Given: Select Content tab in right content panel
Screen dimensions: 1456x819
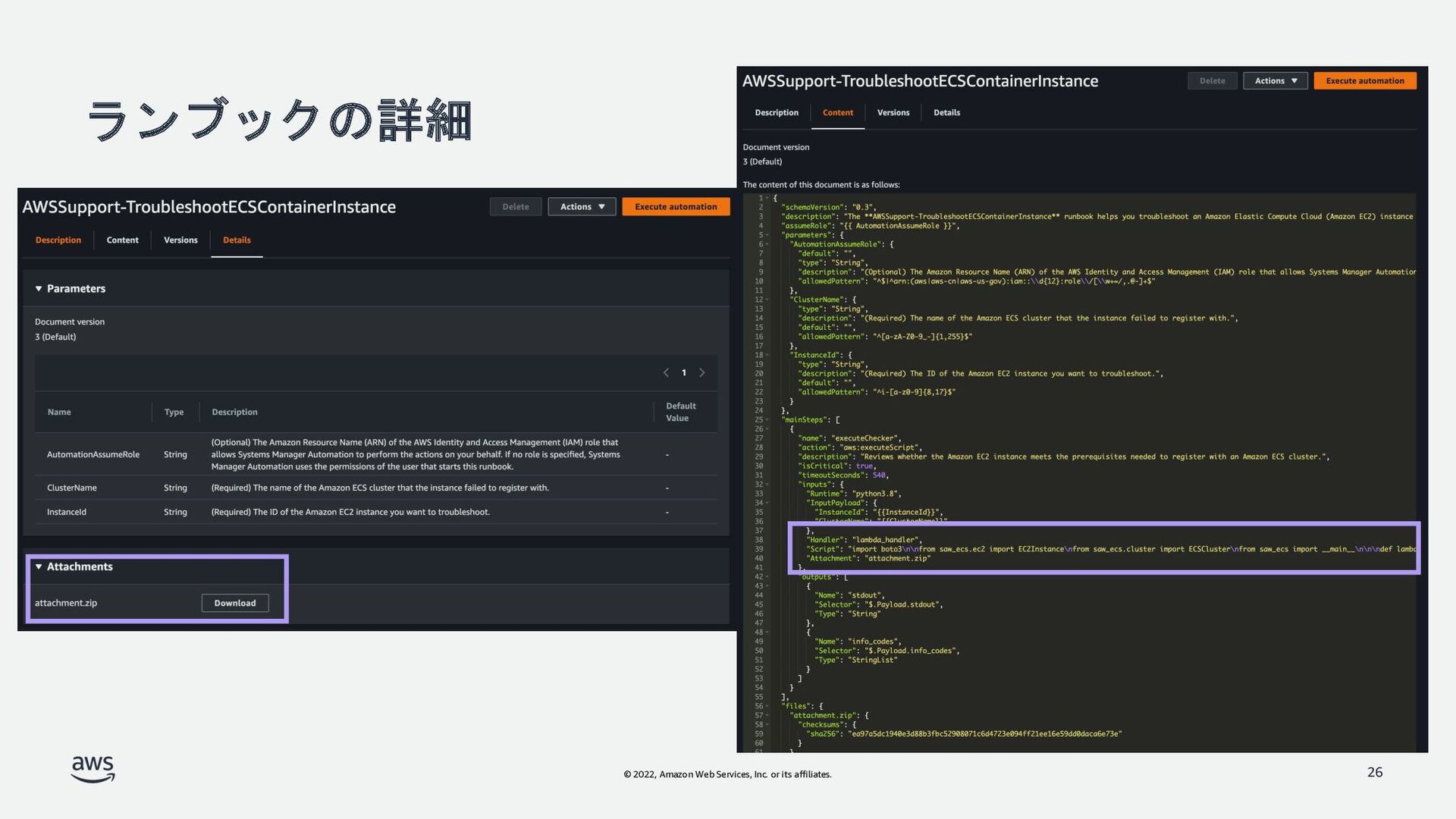Looking at the screenshot, I should [838, 112].
